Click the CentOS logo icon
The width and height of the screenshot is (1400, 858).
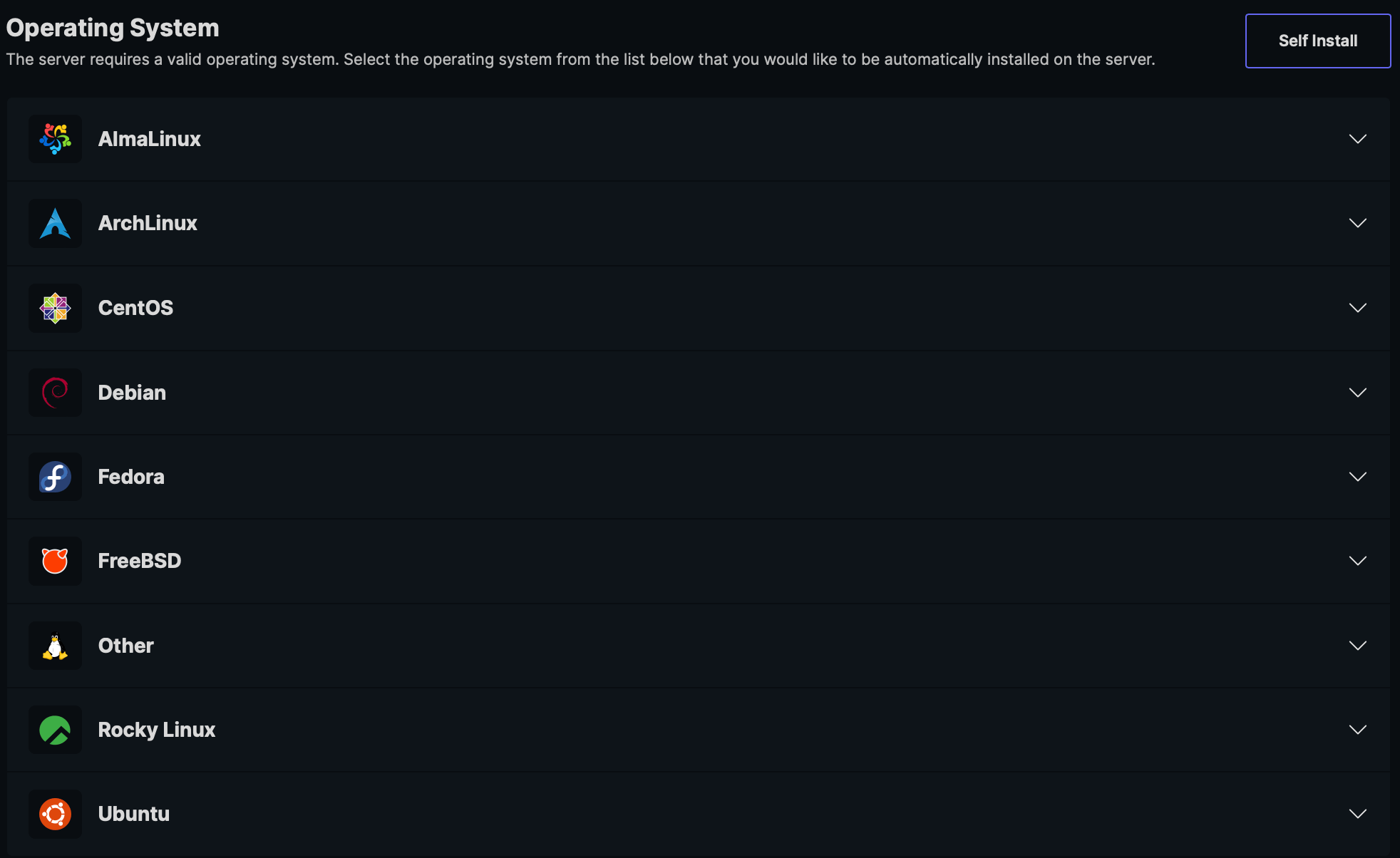click(x=55, y=308)
